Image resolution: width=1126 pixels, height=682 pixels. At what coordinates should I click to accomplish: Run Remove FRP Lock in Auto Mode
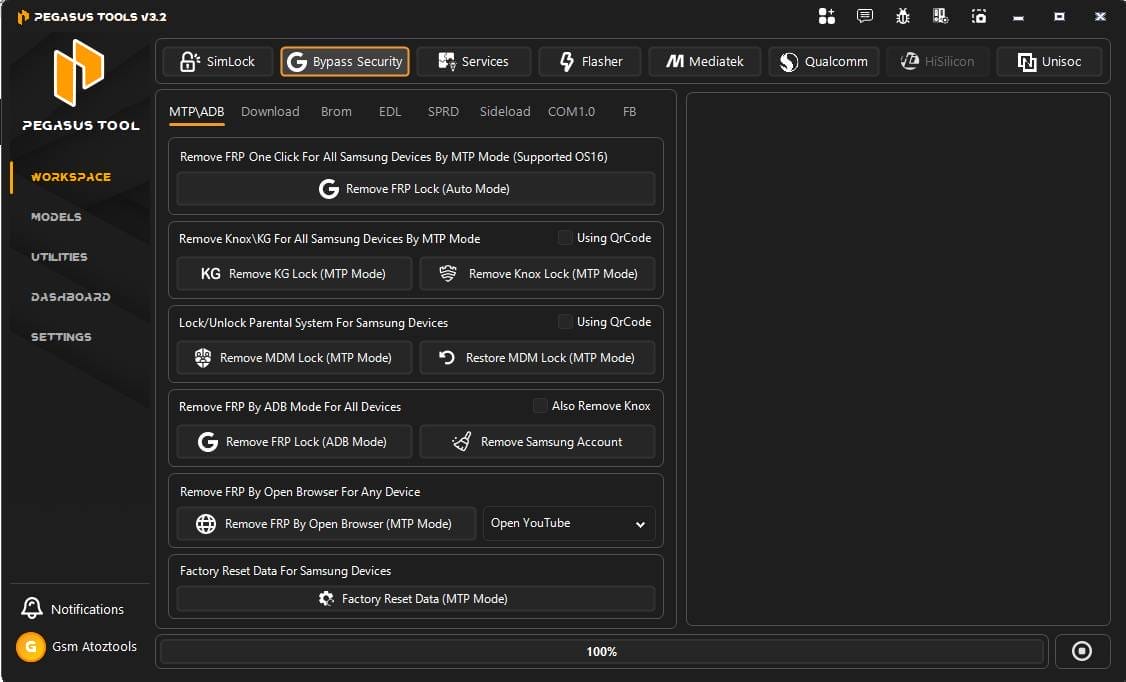click(416, 188)
